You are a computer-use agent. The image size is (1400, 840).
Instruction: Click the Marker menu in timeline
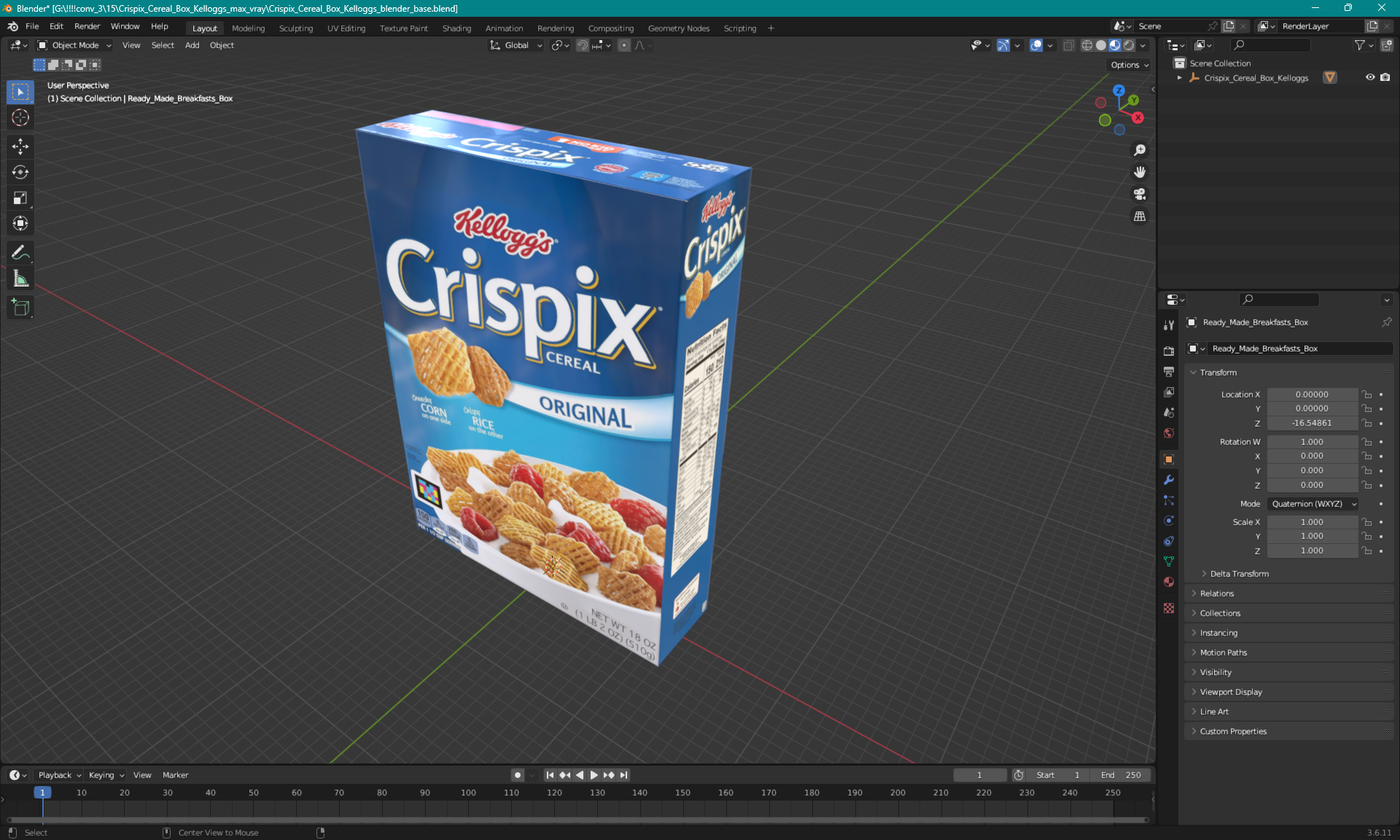click(x=175, y=775)
